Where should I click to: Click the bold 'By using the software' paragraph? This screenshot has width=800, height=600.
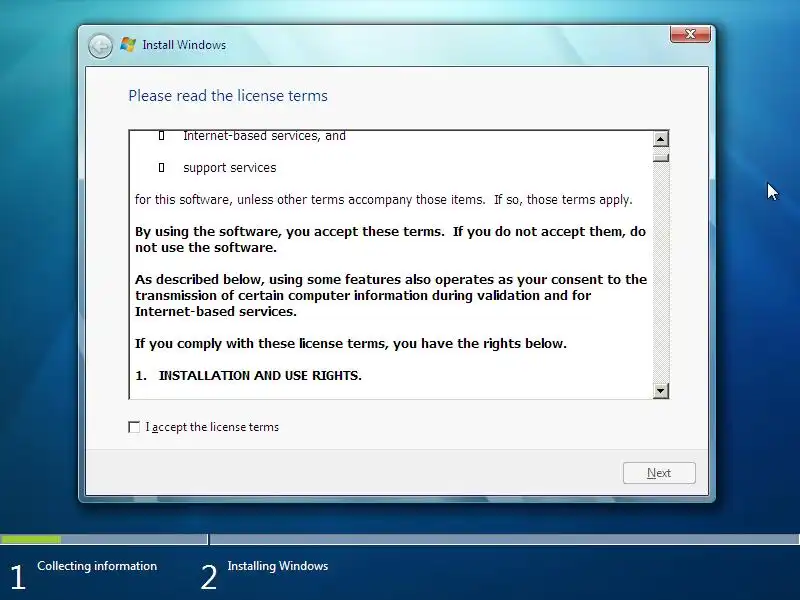coord(390,239)
